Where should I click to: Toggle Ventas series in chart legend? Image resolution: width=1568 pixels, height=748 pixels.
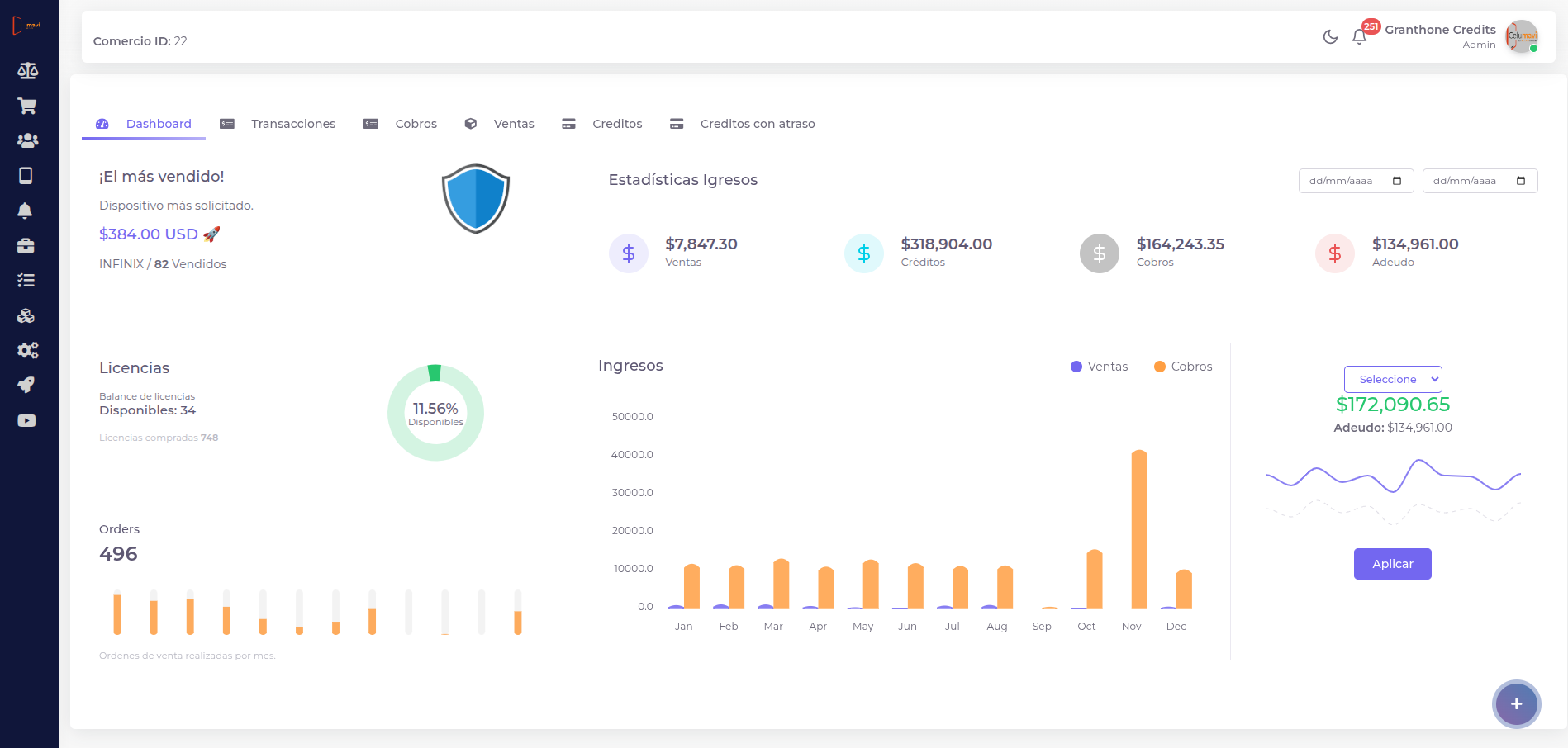tap(1099, 367)
